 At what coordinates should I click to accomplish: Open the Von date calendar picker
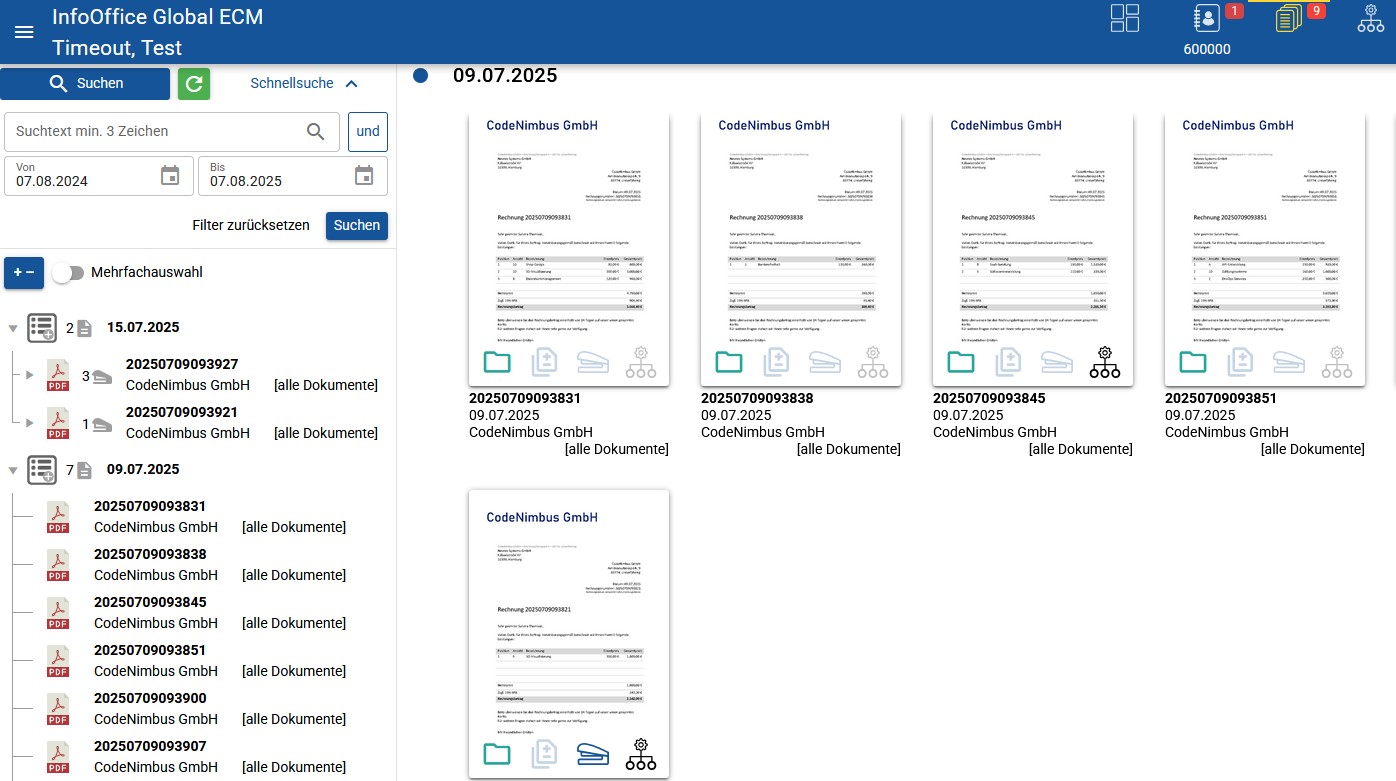tap(170, 176)
